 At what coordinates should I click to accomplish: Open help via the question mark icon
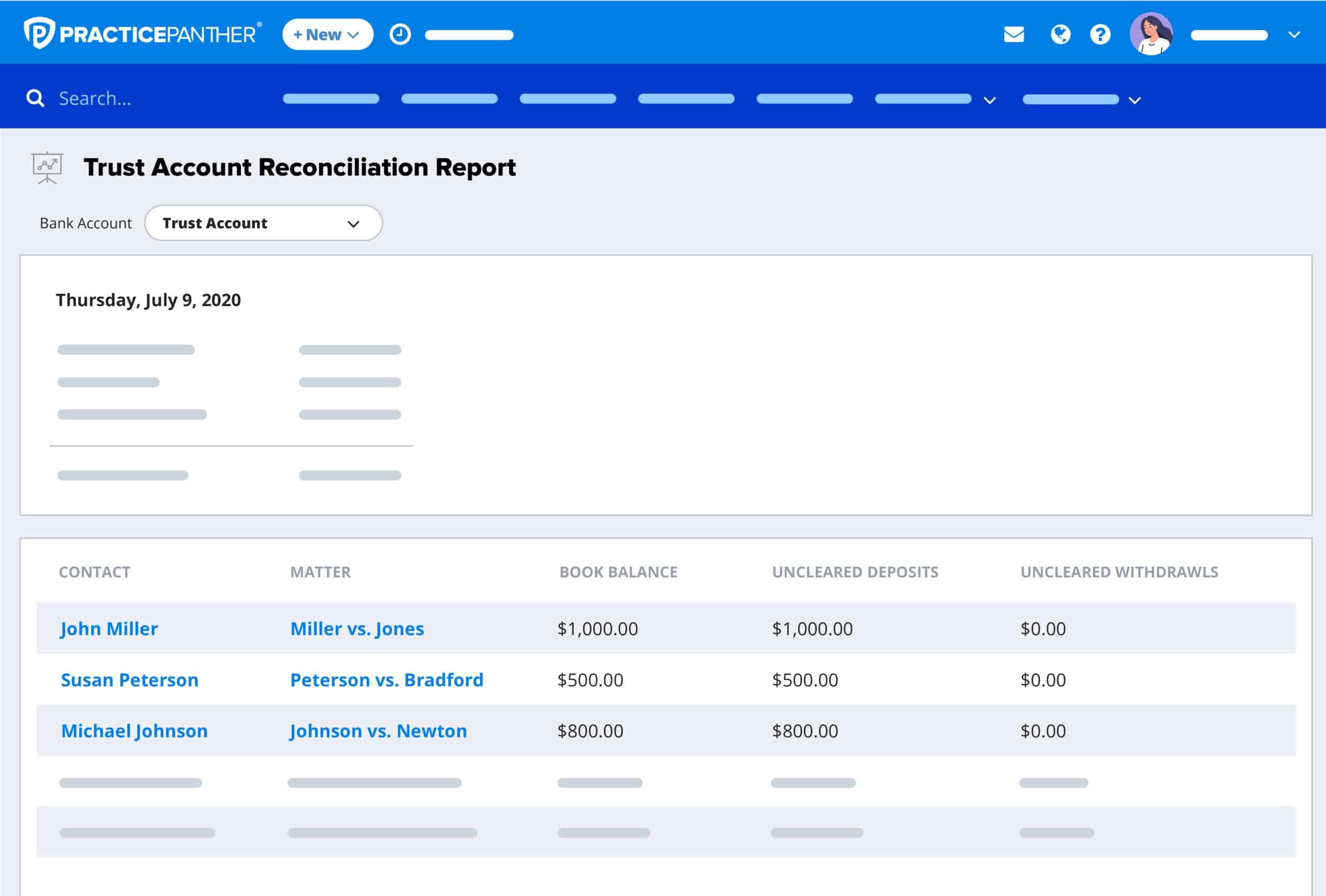point(1100,35)
